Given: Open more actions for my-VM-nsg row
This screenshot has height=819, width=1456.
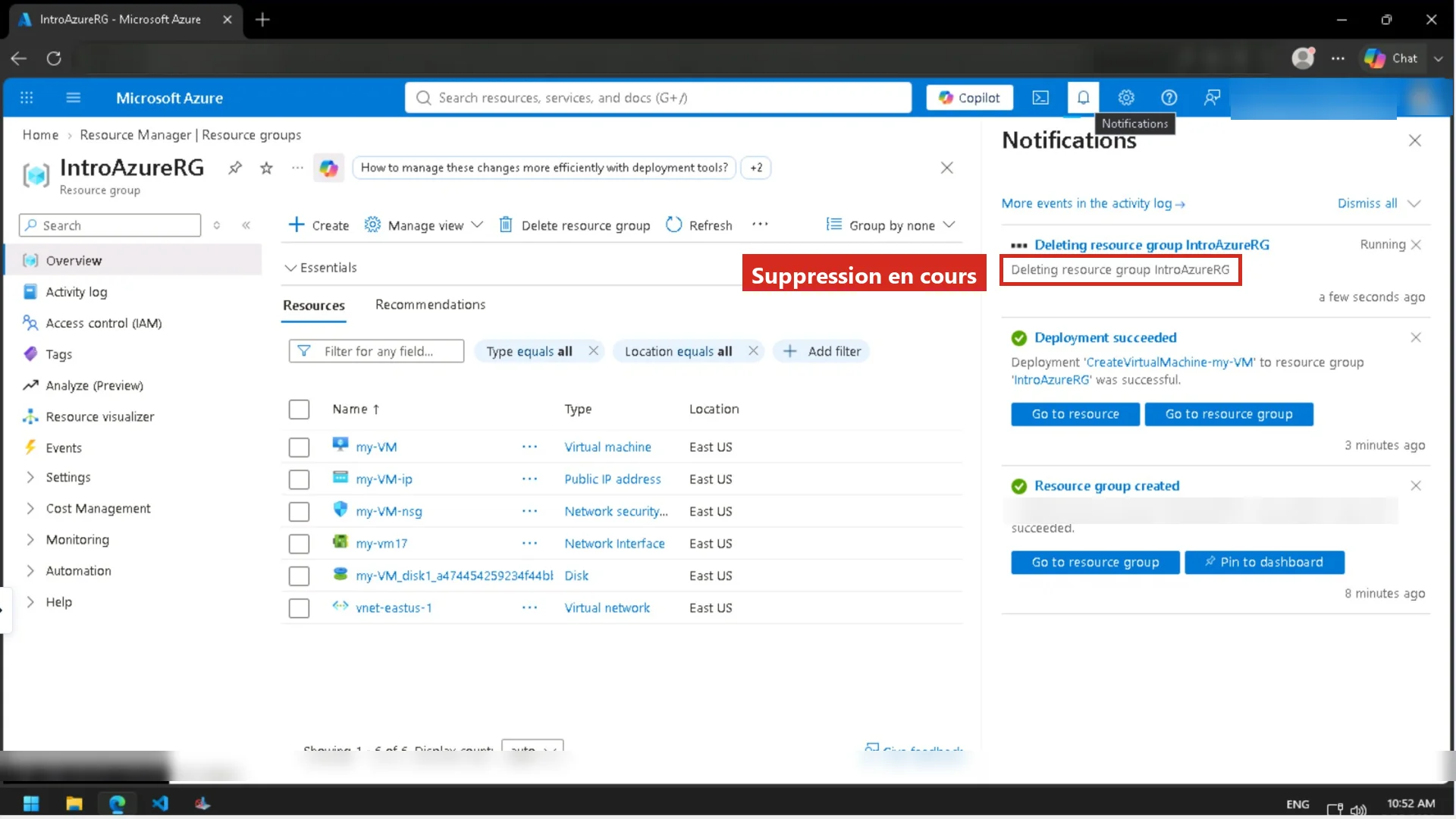Looking at the screenshot, I should coord(529,512).
